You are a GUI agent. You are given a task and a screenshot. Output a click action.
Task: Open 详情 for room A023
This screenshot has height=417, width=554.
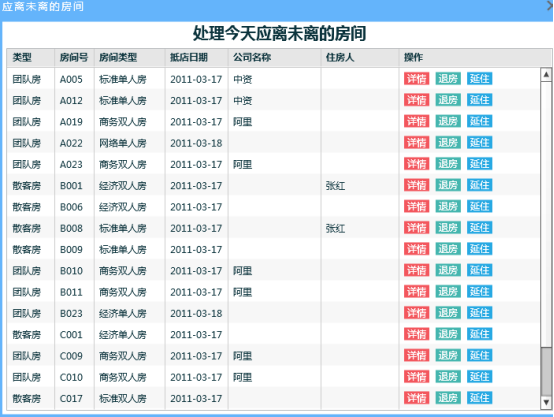pos(417,164)
